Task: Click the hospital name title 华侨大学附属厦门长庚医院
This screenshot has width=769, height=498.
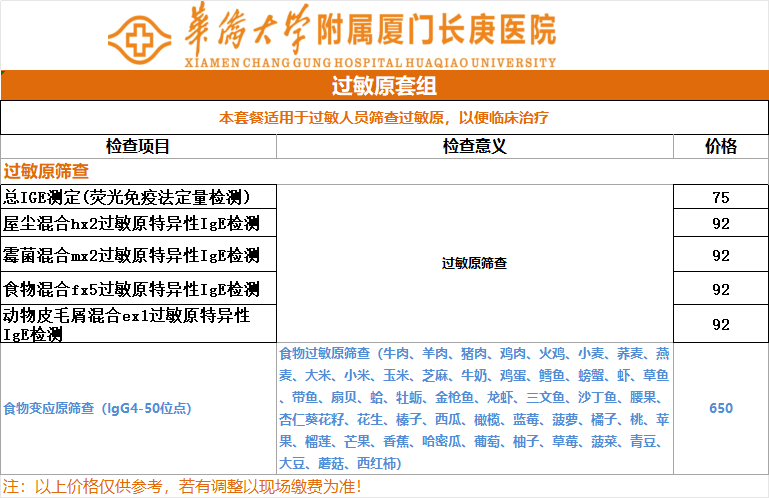Action: coord(371,29)
